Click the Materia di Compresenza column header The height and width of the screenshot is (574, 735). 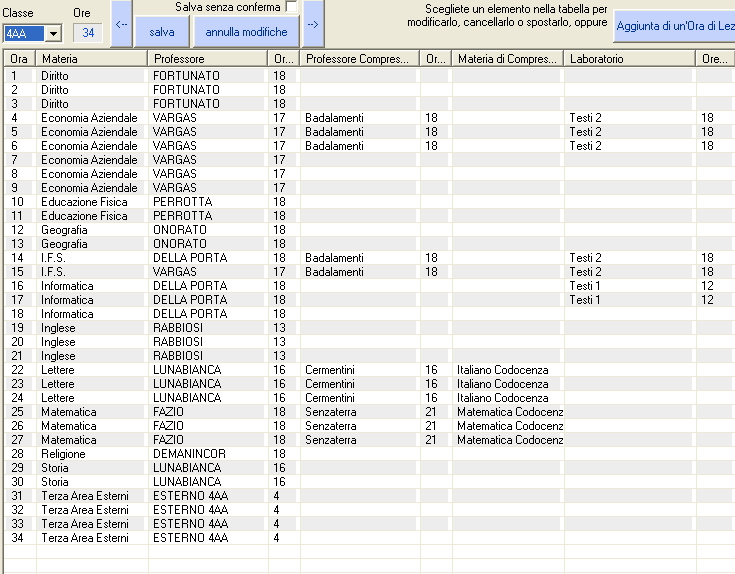508,59
